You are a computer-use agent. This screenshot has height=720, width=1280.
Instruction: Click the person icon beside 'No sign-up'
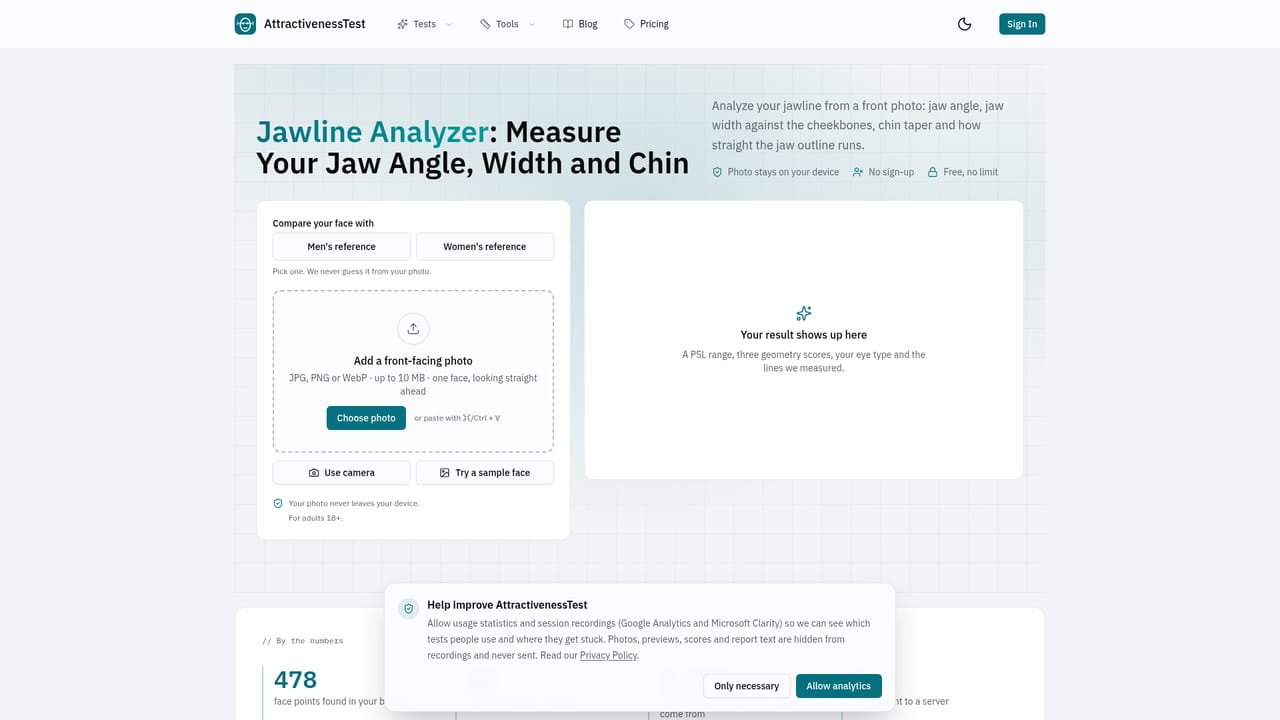click(858, 172)
